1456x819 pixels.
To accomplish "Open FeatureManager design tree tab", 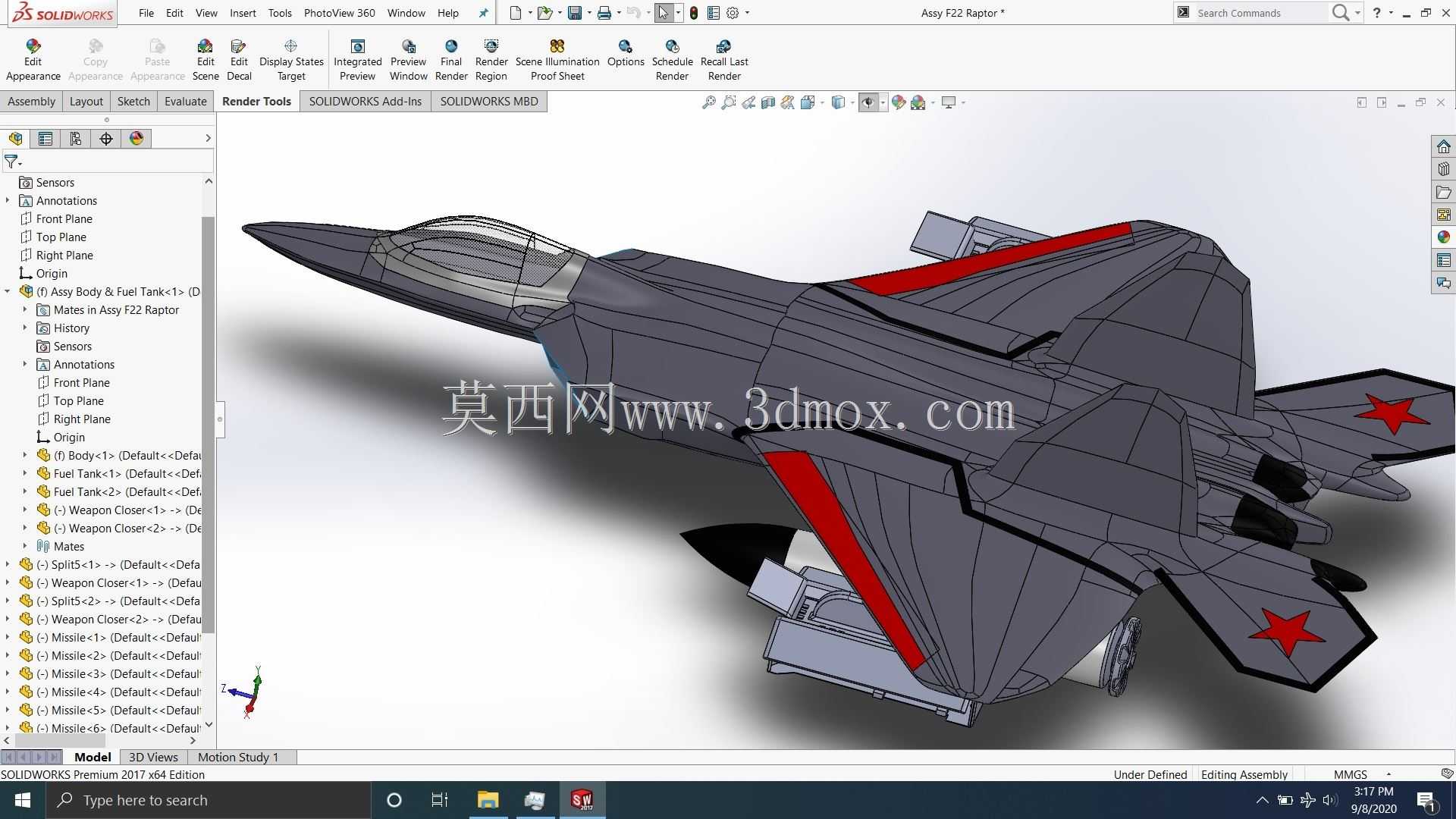I will [x=15, y=139].
